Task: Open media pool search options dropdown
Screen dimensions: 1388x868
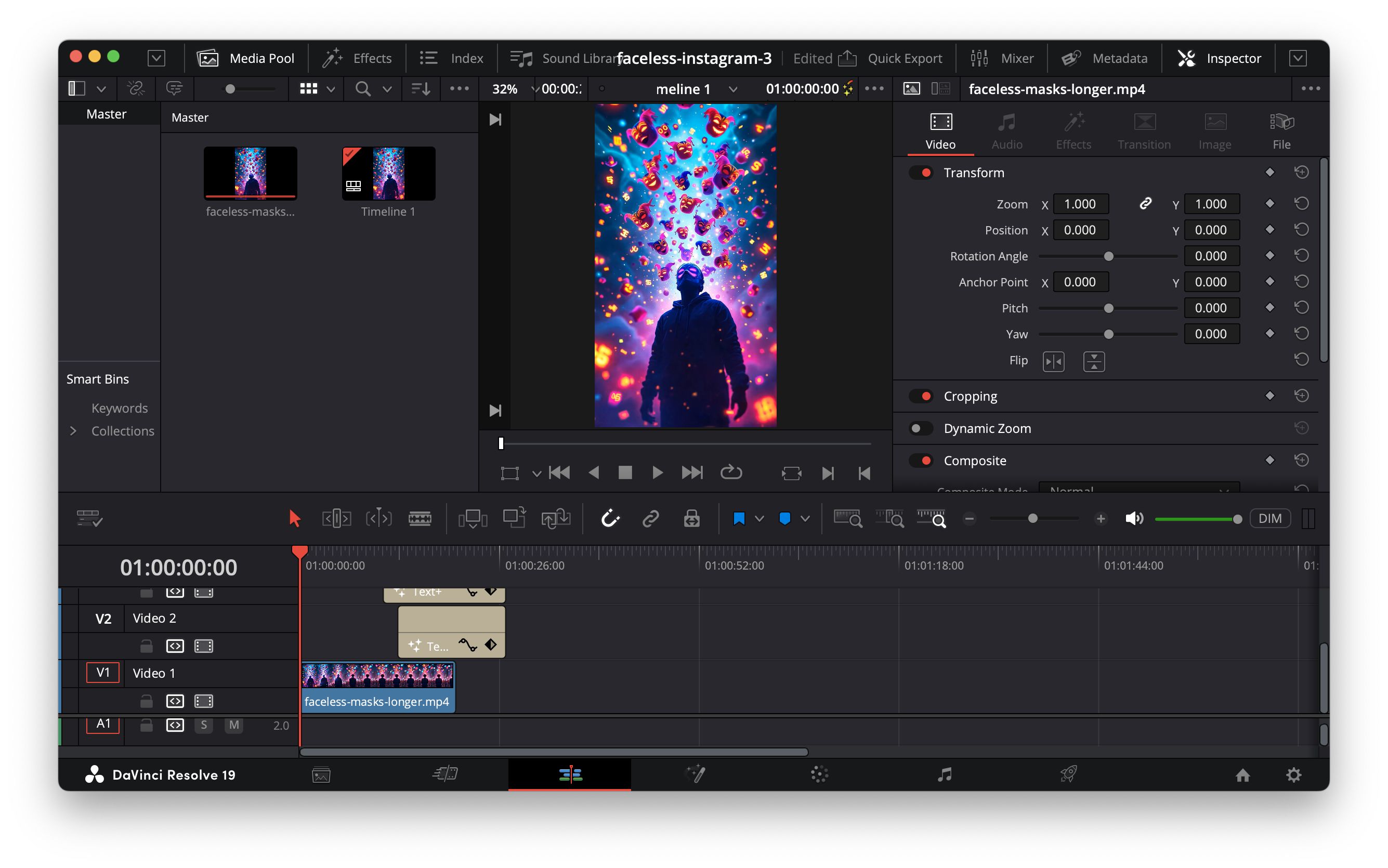Action: [387, 89]
